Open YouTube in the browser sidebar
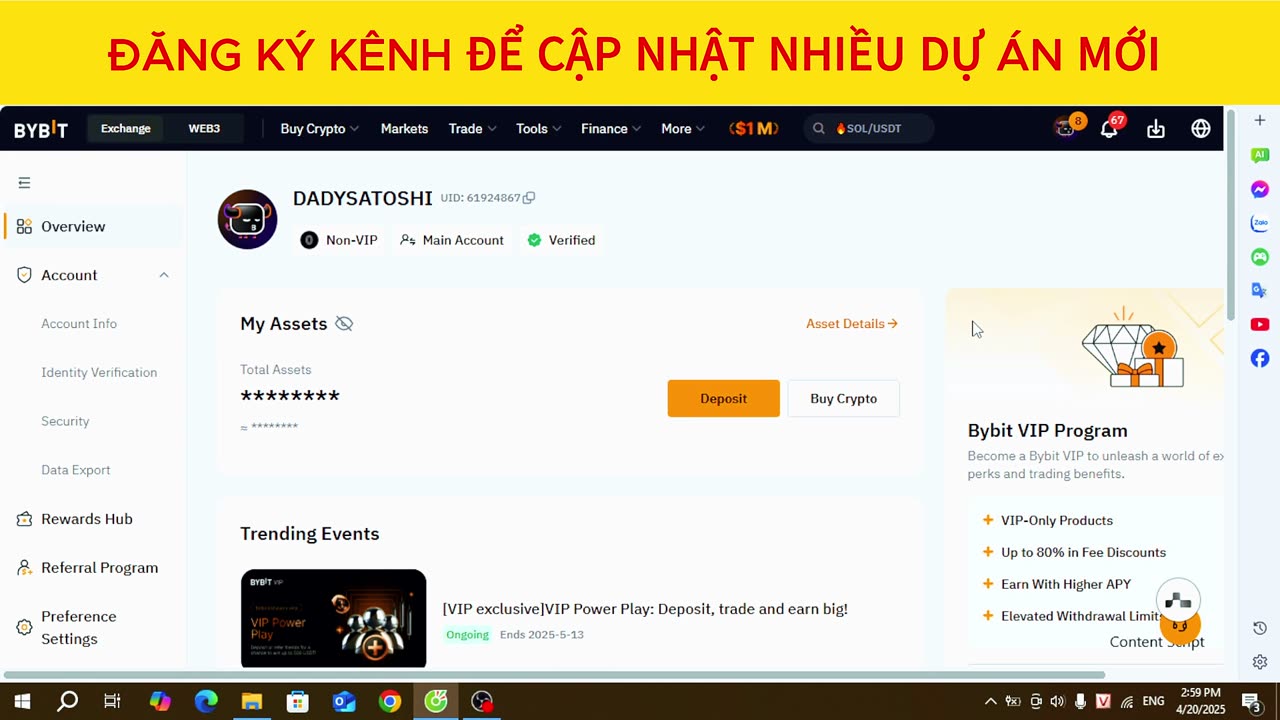The width and height of the screenshot is (1280, 720). click(x=1260, y=324)
